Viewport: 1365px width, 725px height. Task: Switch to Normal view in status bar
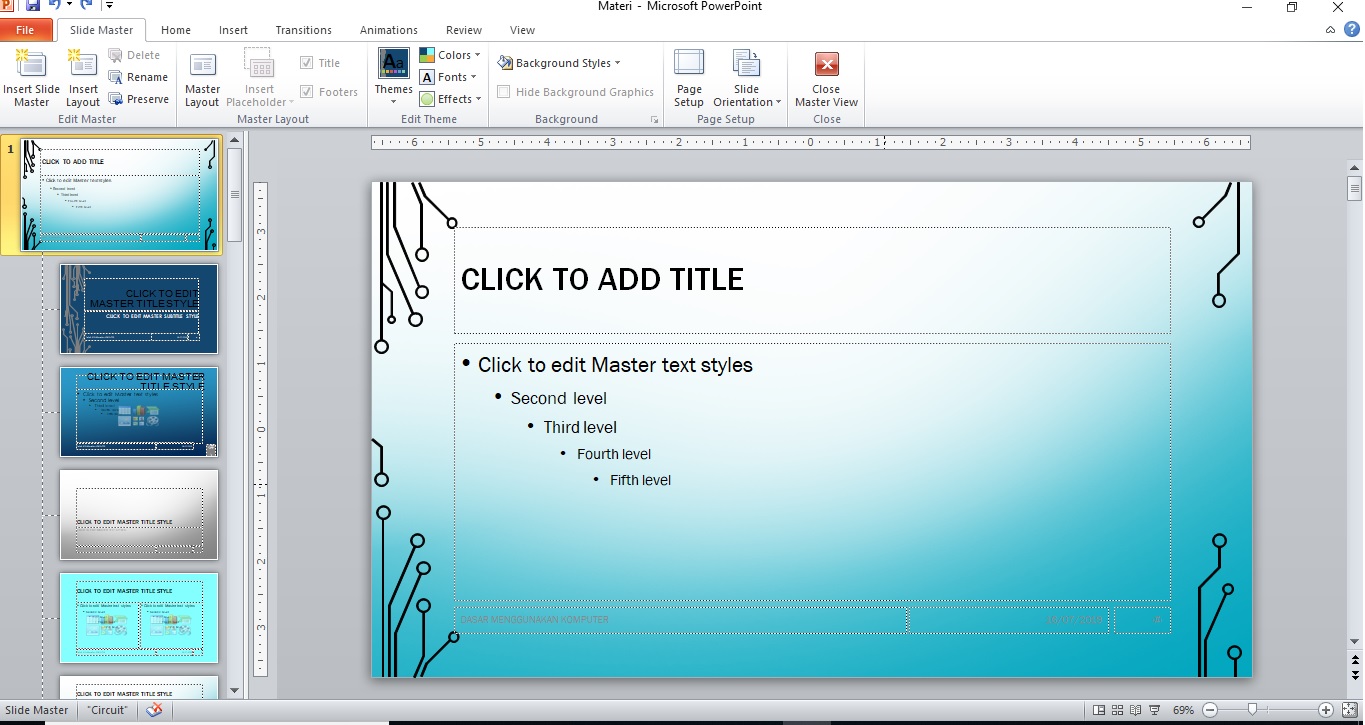1099,710
